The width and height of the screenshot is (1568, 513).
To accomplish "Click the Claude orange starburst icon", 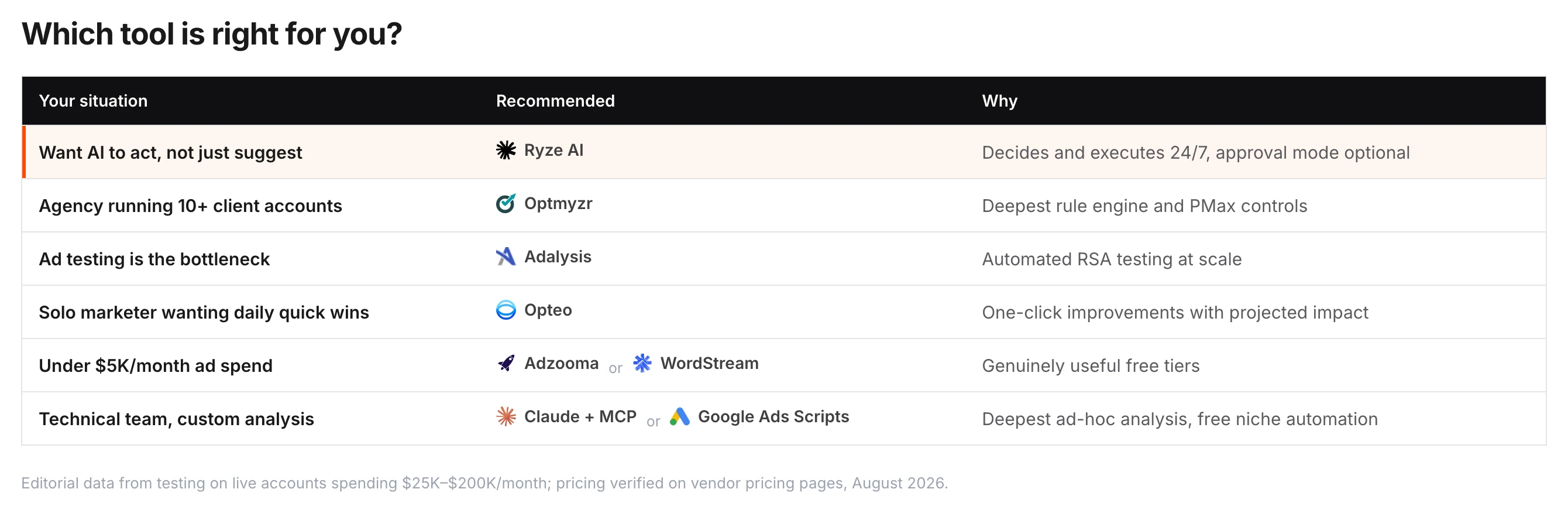I will pos(506,417).
